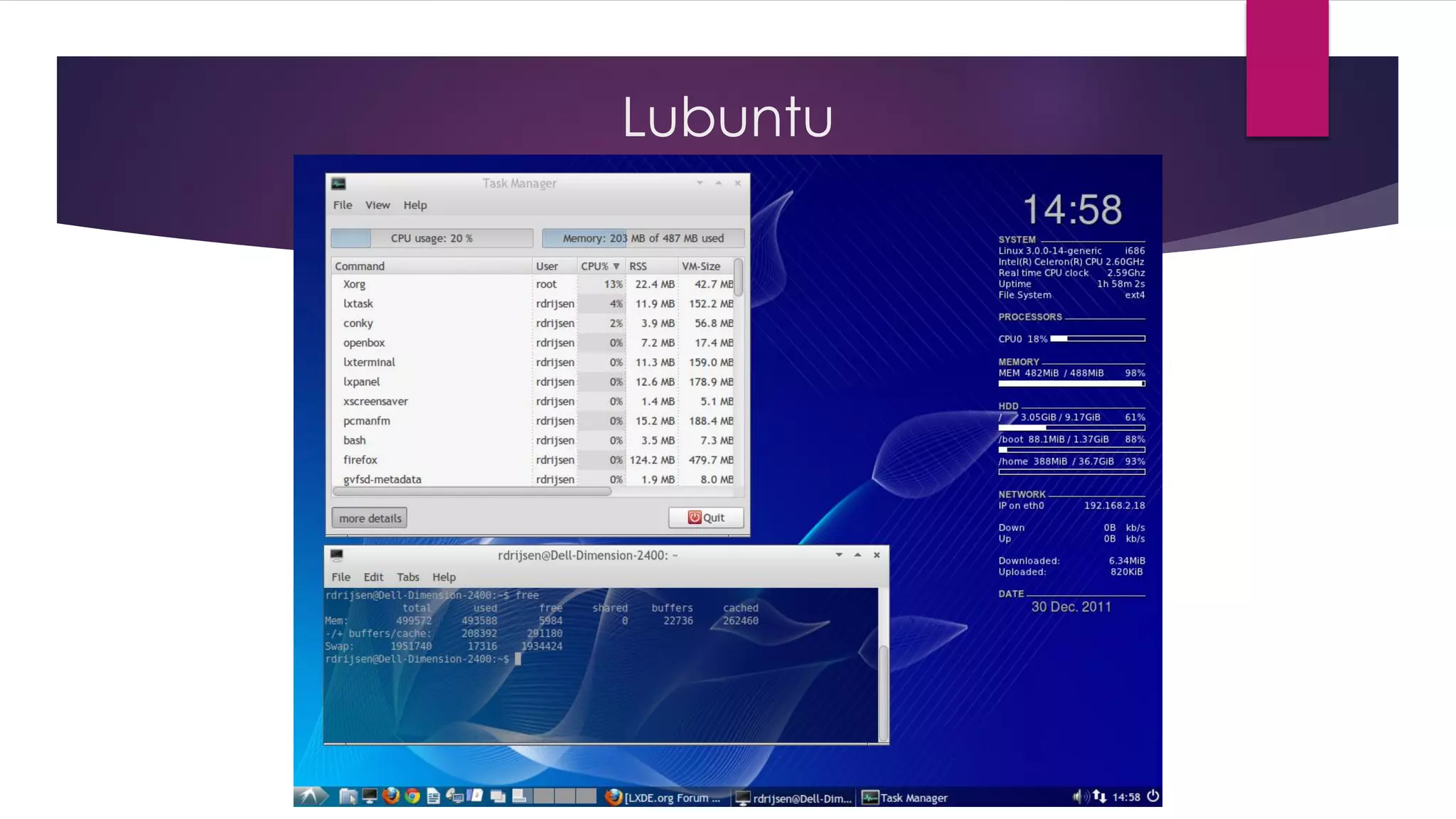Select the firefox process row
Viewport: 1456px width, 819px height.
pyautogui.click(x=533, y=460)
